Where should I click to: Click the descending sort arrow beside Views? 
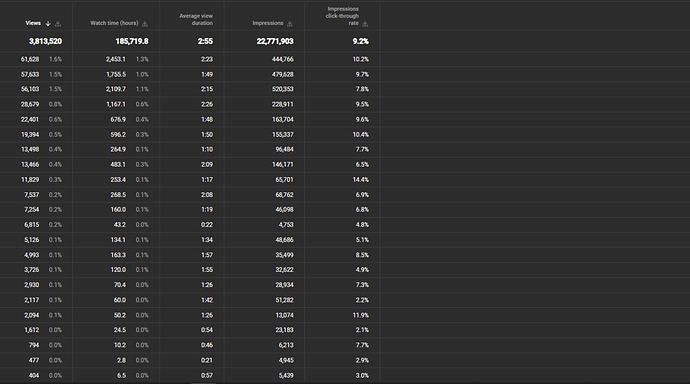point(48,23)
